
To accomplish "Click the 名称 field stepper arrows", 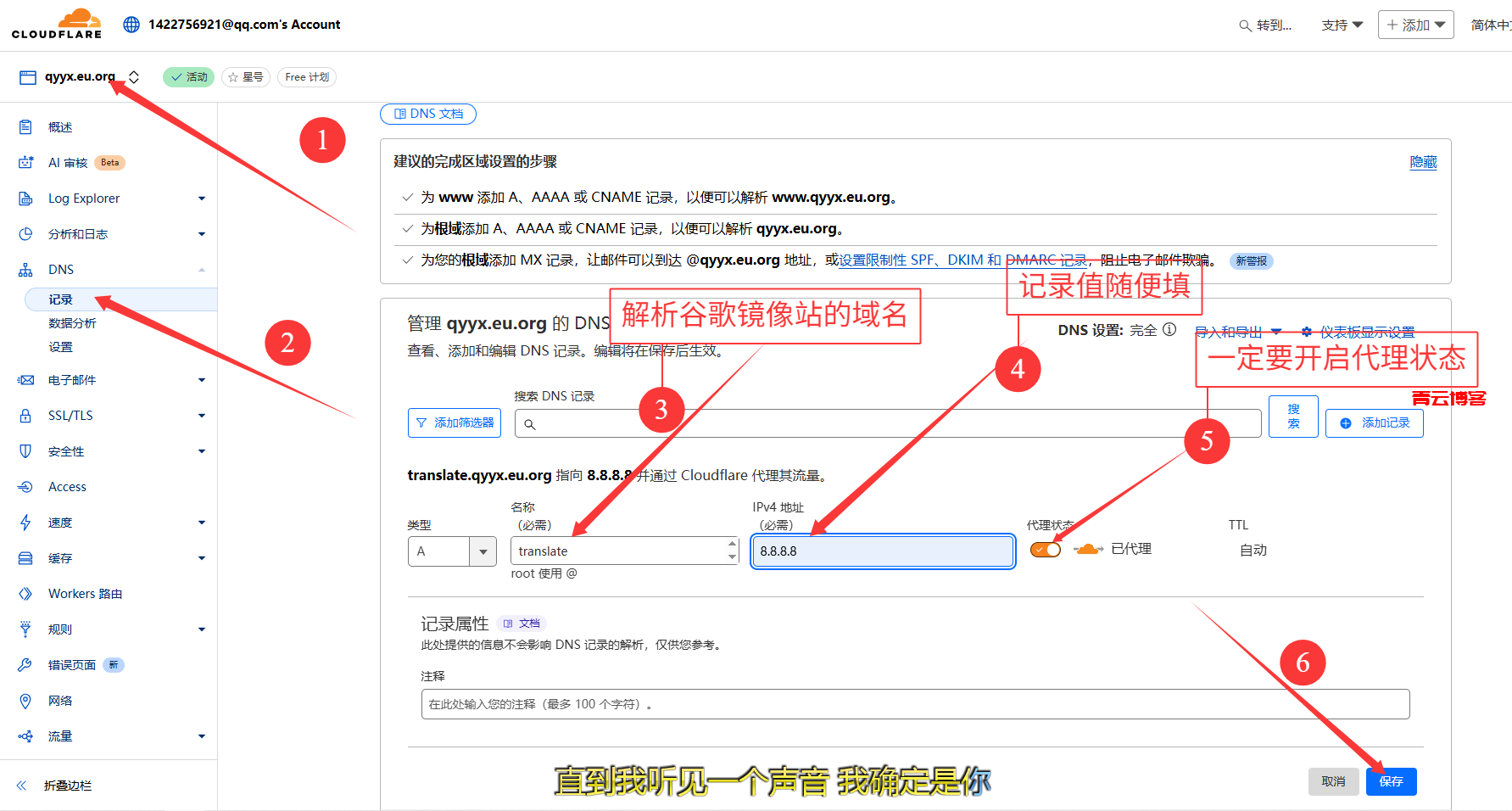I will 732,551.
